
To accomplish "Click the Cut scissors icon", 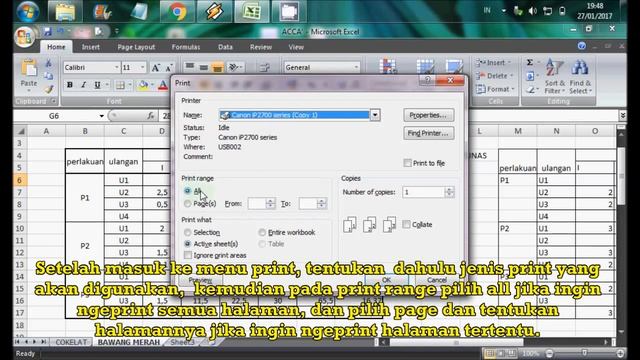I will pos(49,63).
